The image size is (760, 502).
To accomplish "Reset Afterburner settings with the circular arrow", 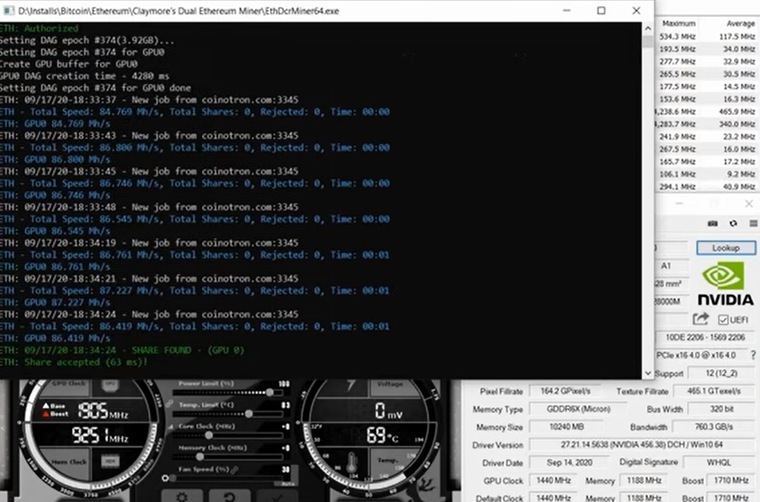I will 229,496.
